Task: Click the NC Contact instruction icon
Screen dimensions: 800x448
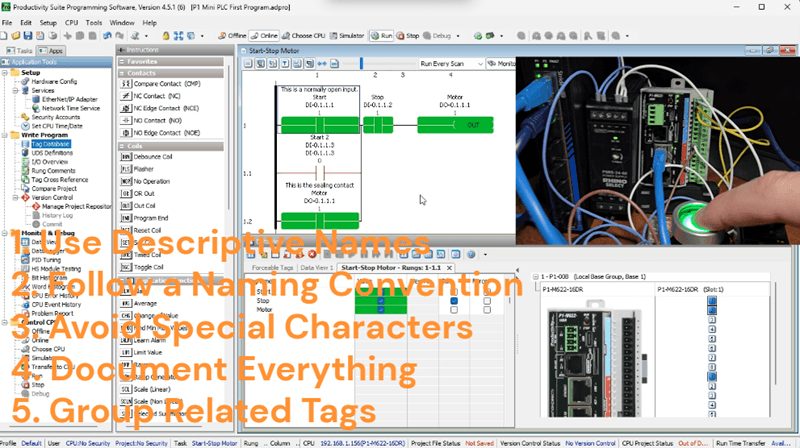Action: pos(126,96)
